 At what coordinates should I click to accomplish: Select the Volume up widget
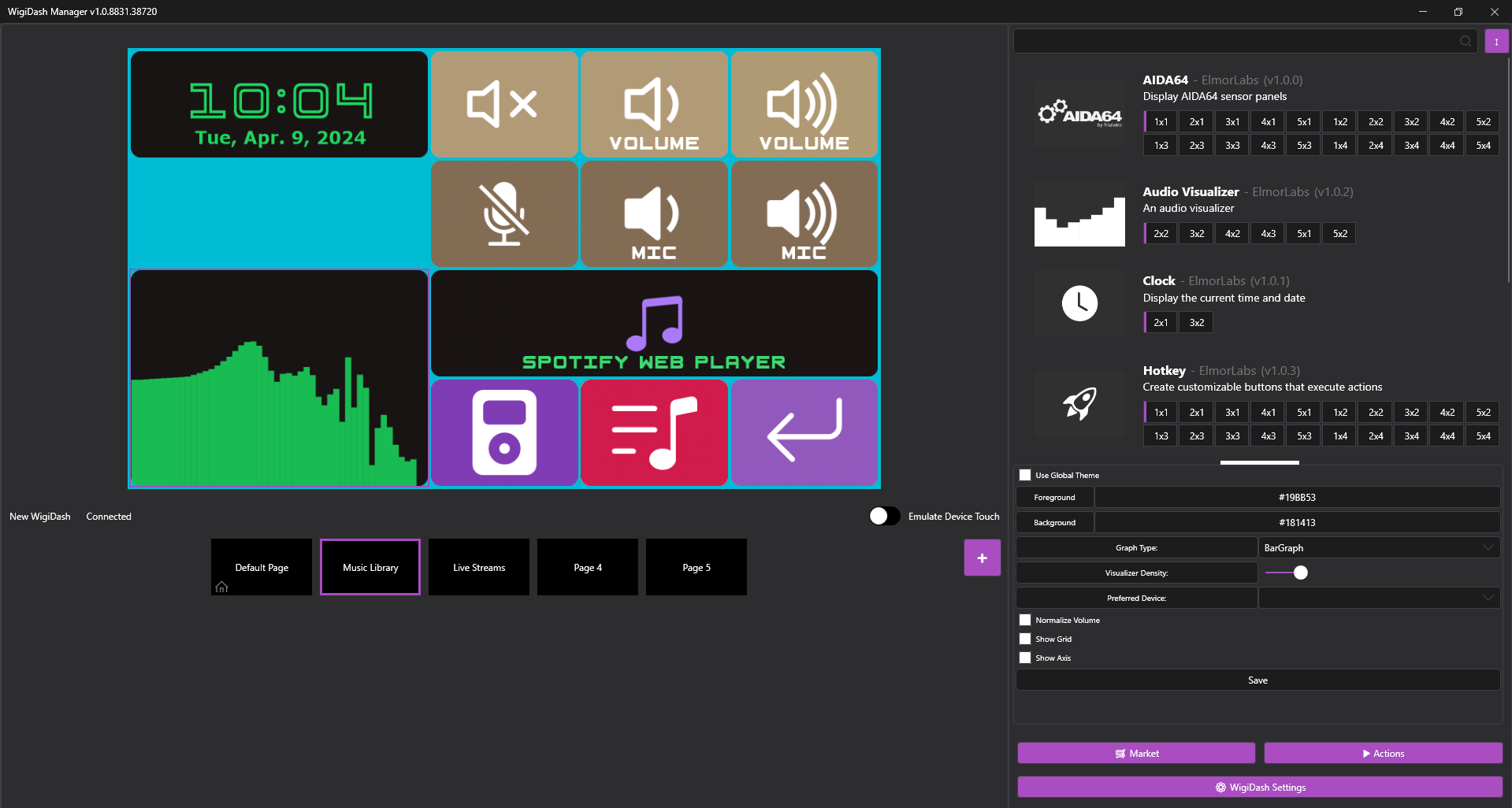click(804, 103)
